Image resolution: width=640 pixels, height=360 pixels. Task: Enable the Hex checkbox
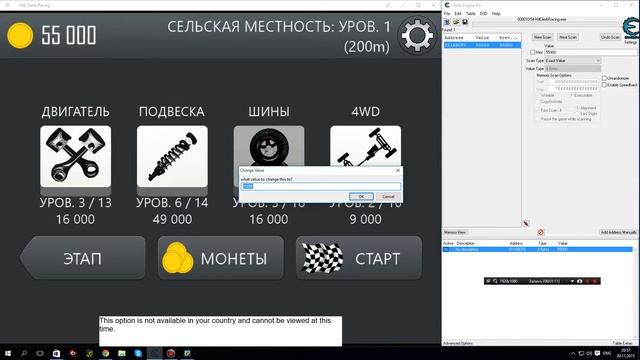[533, 52]
